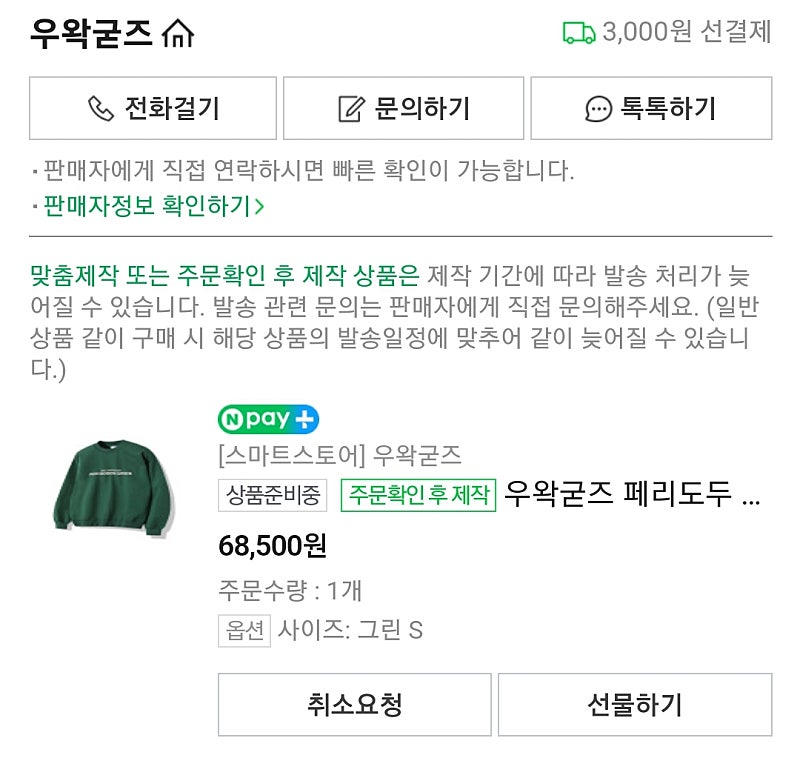
Task: Expand the chevron after 판매자정보 확인하기
Action: 260,207
